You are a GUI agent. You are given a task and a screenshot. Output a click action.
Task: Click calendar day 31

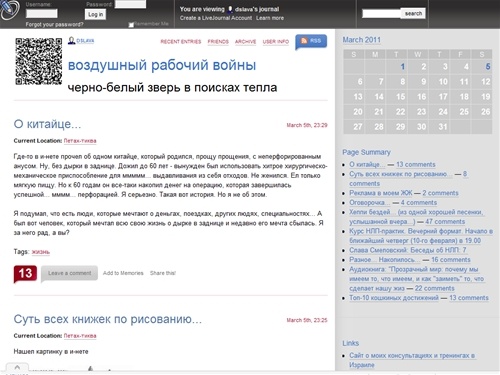click(443, 127)
